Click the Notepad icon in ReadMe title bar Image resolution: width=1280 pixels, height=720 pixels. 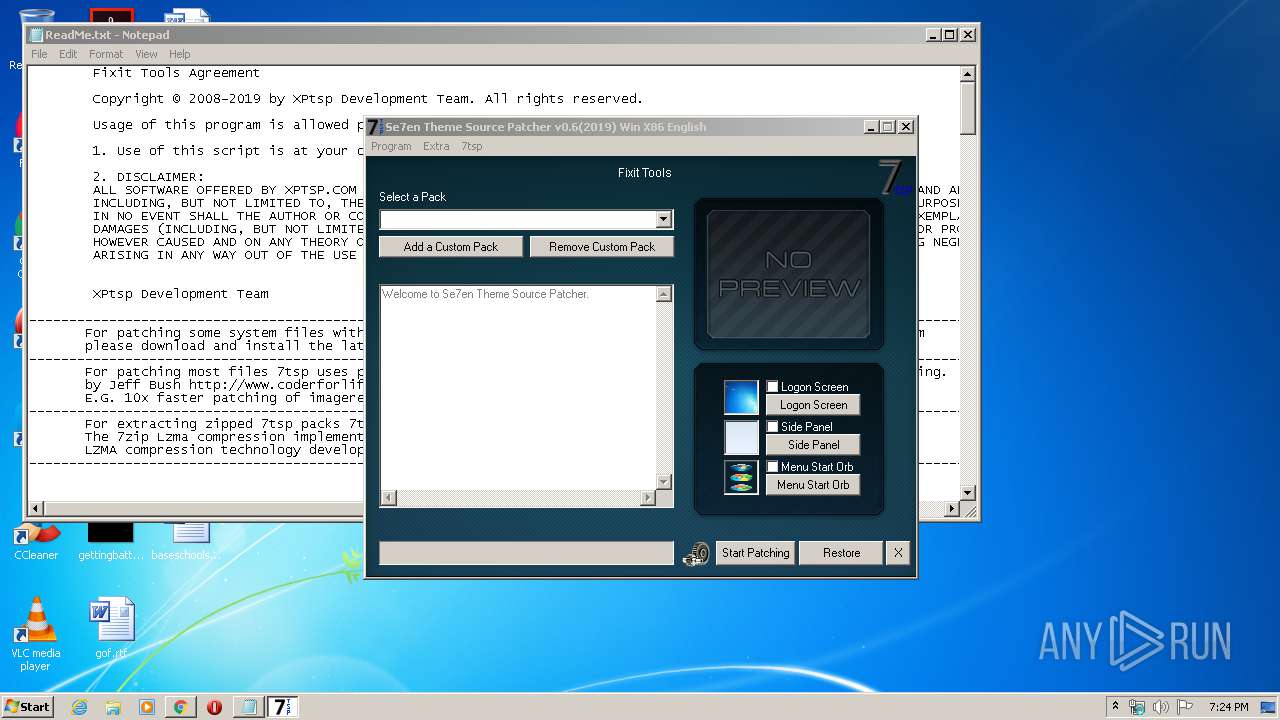tap(36, 34)
